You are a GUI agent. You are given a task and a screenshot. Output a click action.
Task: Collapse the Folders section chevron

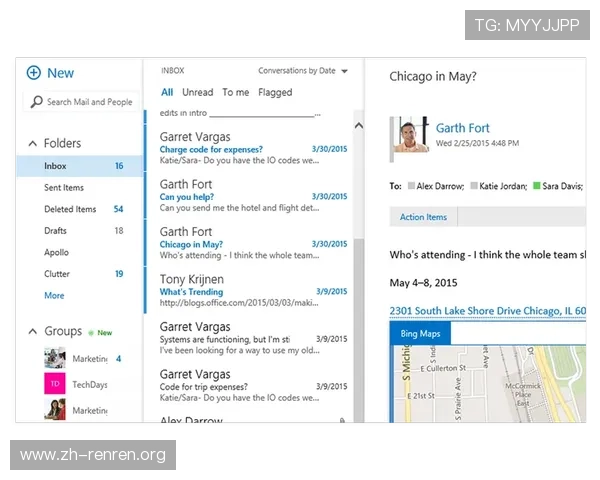click(x=32, y=144)
